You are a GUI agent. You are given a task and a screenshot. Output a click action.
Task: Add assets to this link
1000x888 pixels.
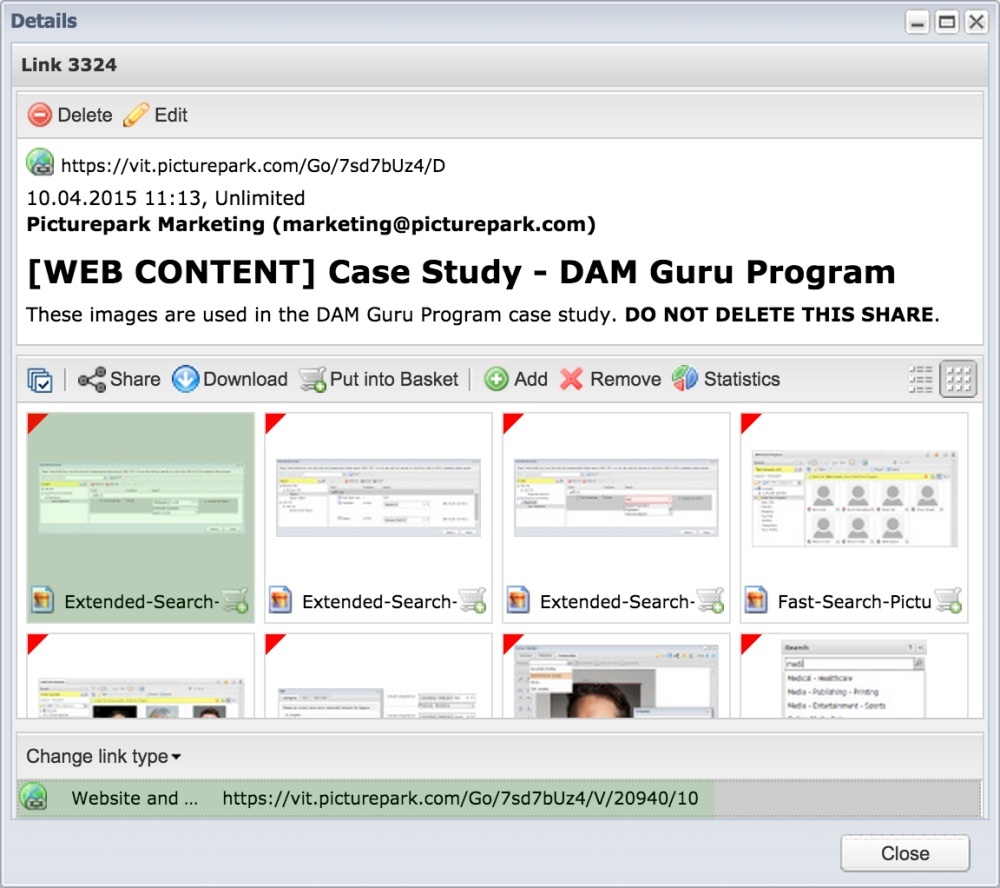coord(515,380)
